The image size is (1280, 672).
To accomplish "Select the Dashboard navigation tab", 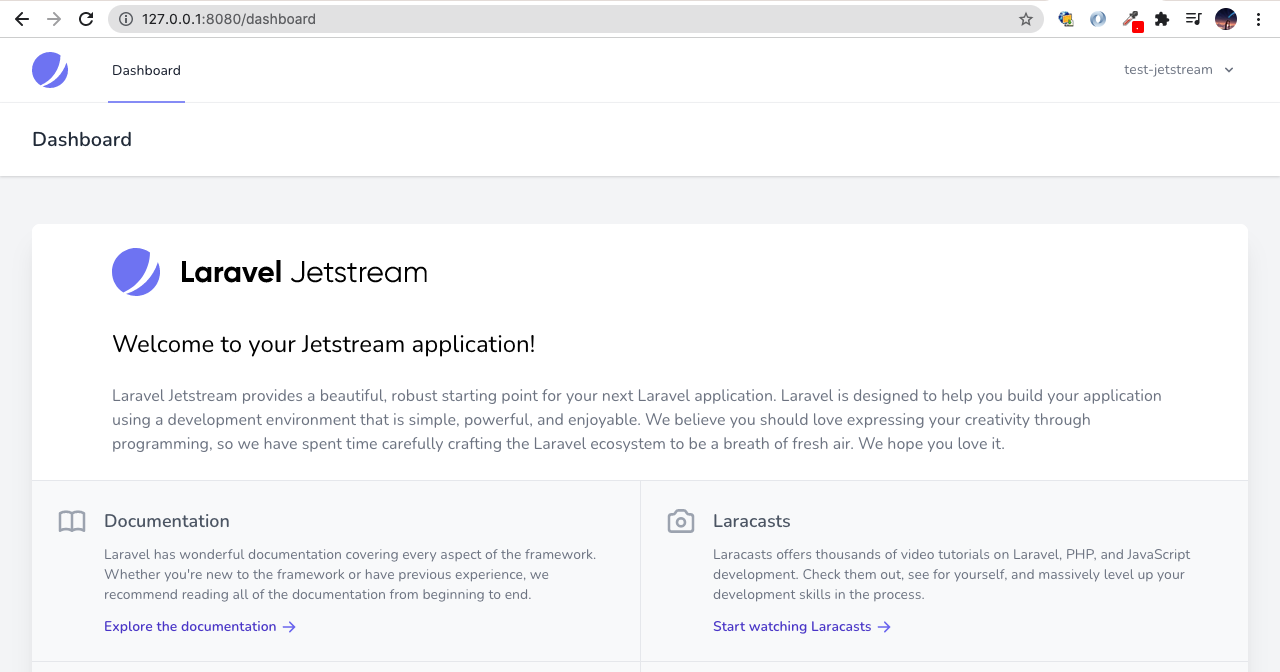I will tap(146, 70).
